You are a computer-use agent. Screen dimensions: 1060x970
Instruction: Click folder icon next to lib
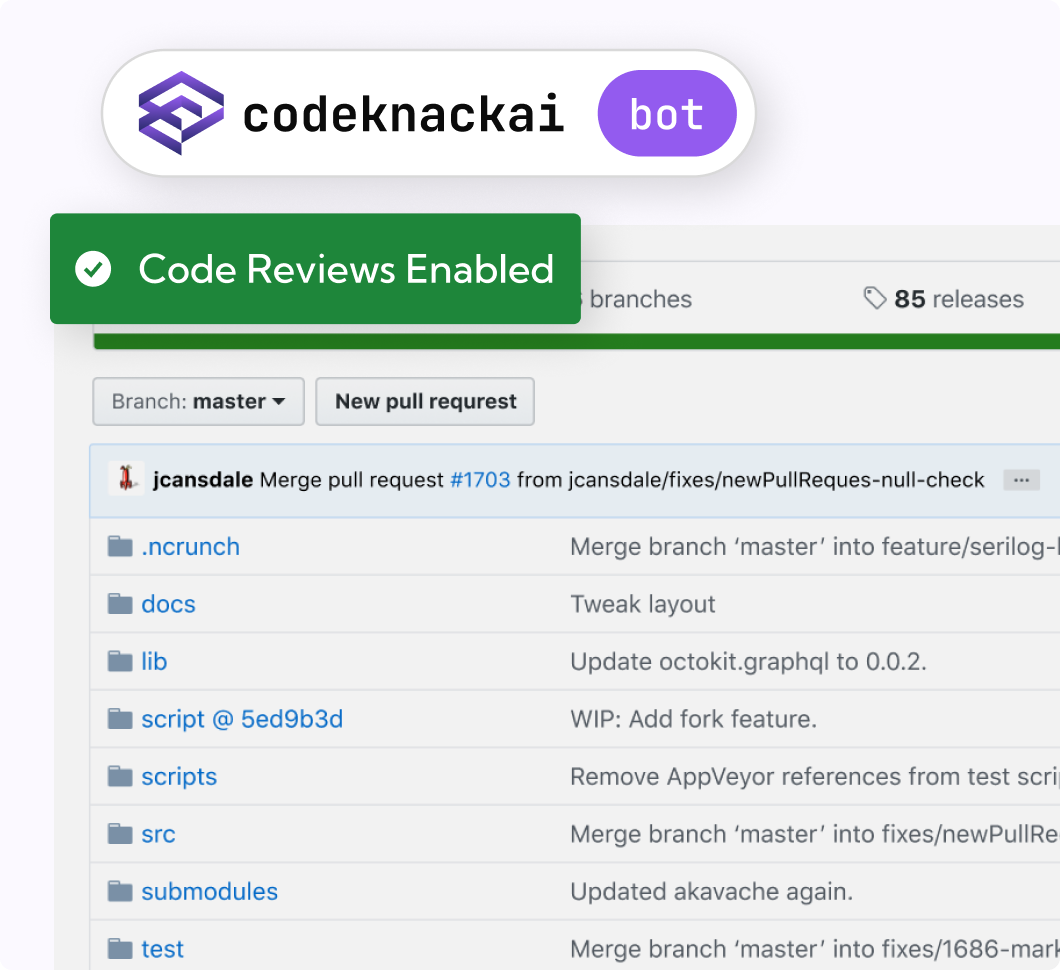120,661
